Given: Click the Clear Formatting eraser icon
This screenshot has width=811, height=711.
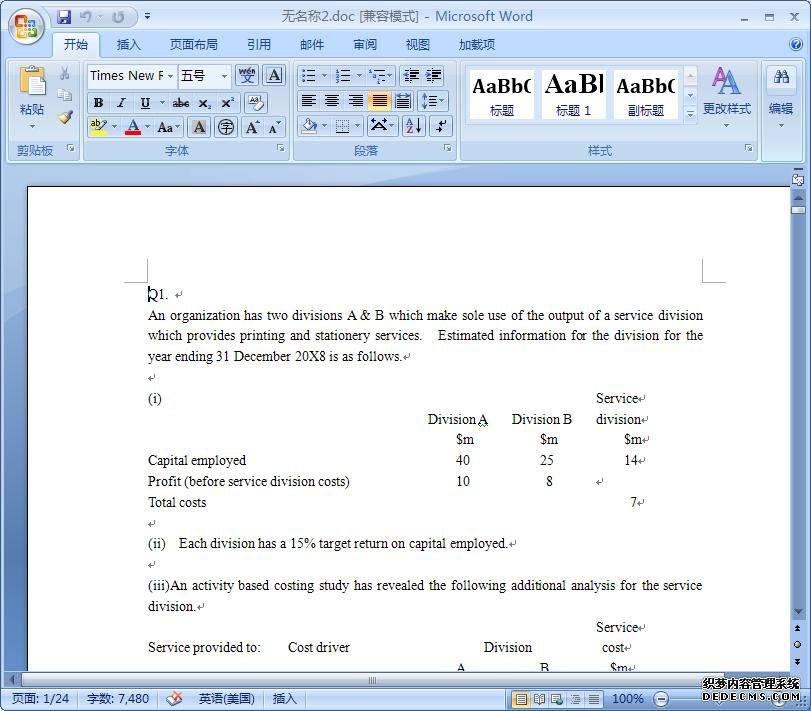Looking at the screenshot, I should click(x=255, y=103).
